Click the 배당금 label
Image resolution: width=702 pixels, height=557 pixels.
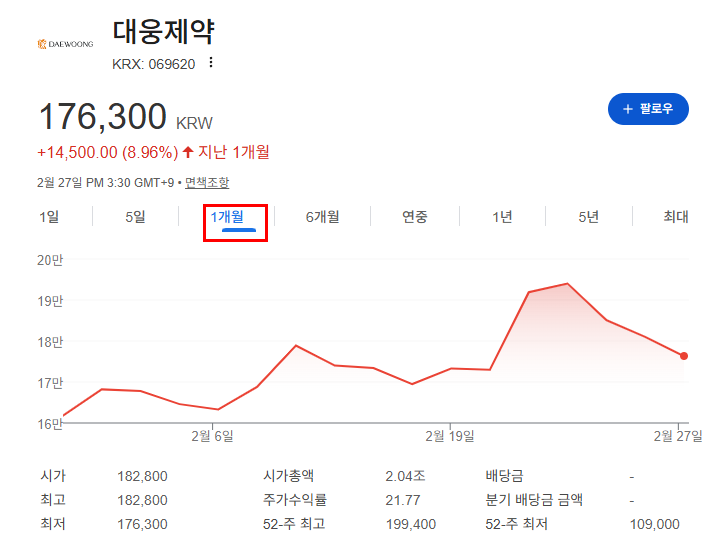coord(504,476)
